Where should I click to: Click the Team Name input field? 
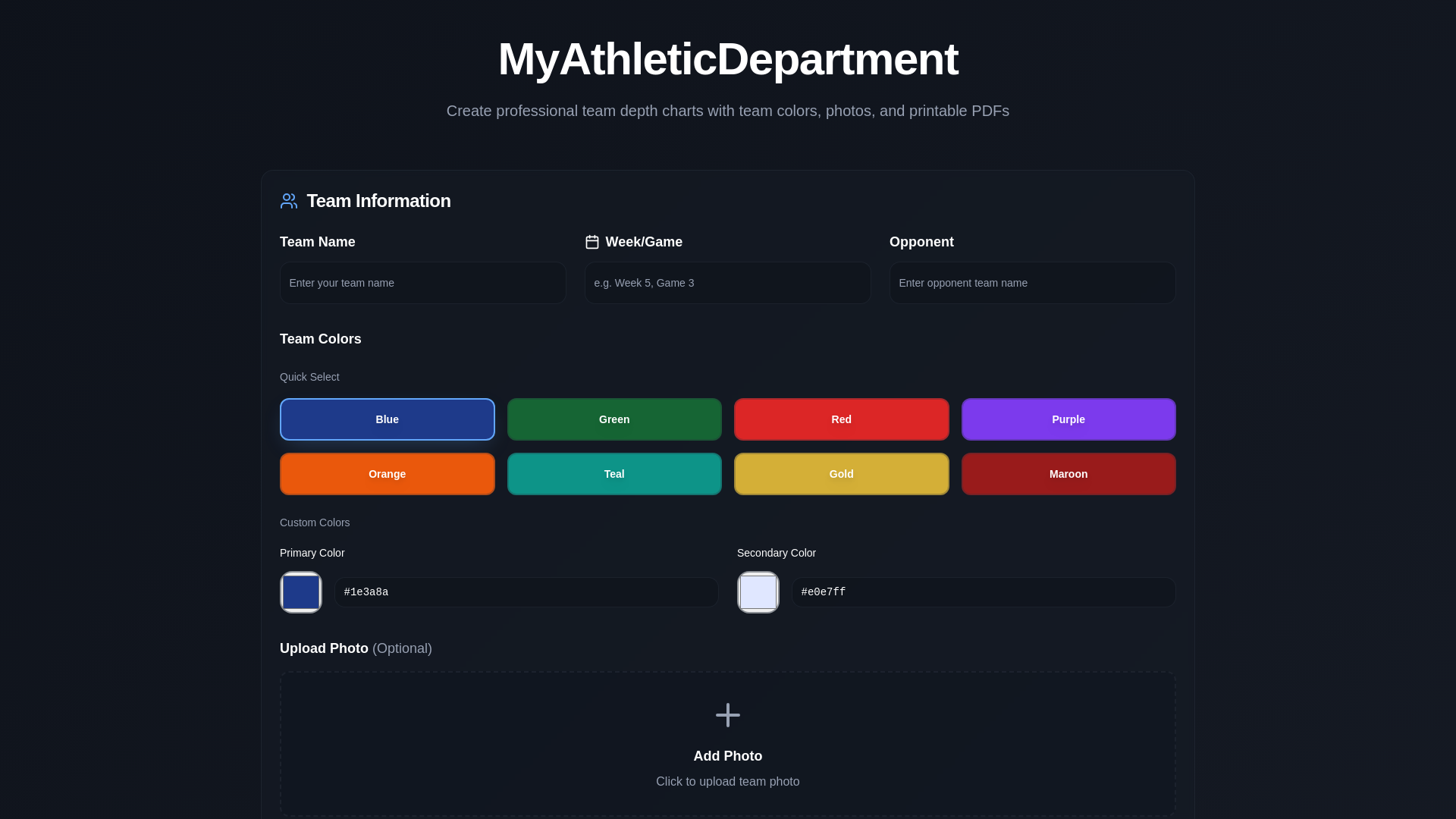pyautogui.click(x=422, y=282)
